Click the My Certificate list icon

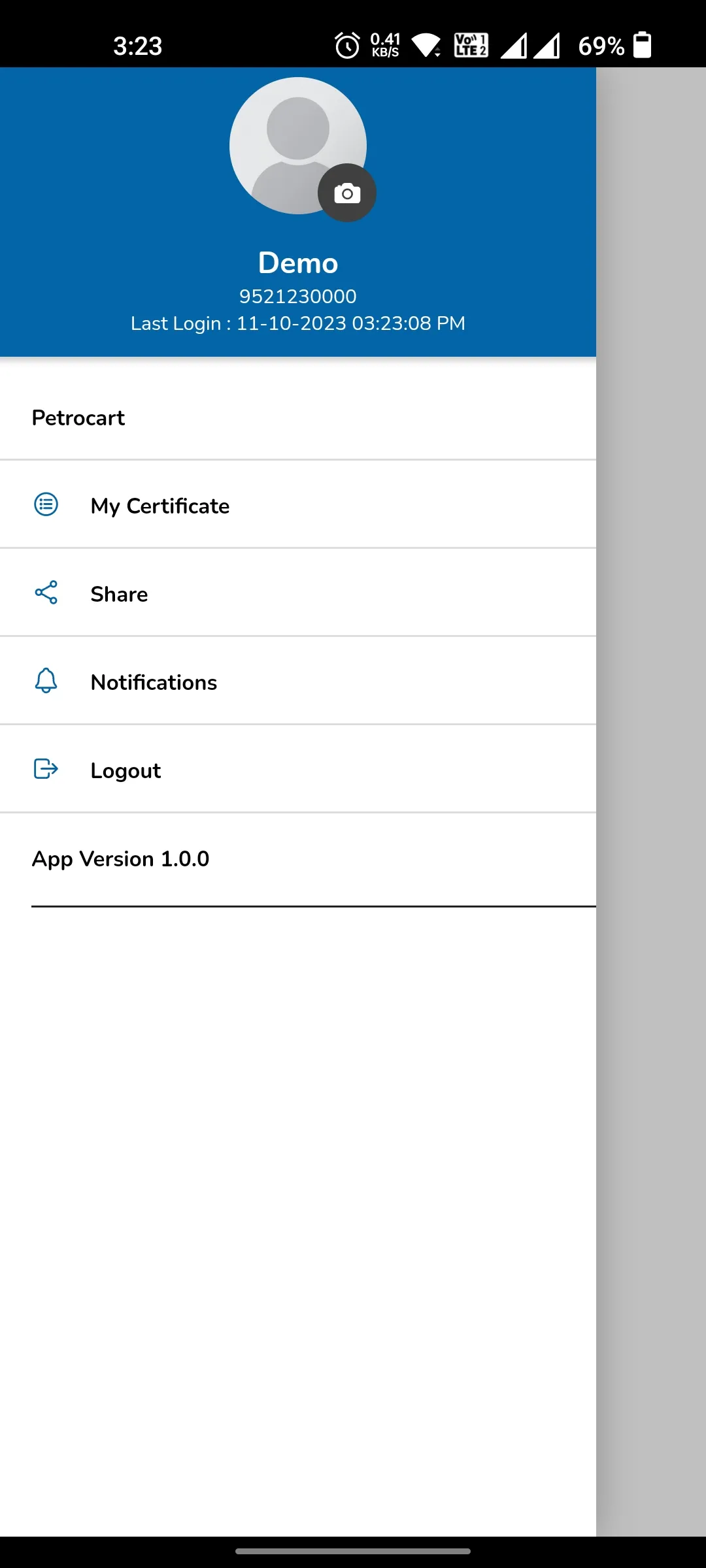pyautogui.click(x=46, y=504)
